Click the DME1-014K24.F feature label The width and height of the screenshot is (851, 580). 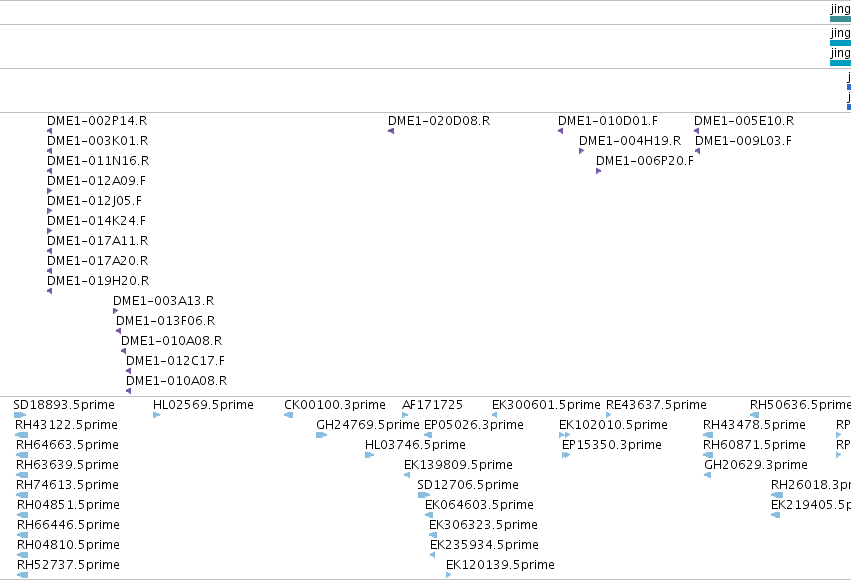[97, 221]
